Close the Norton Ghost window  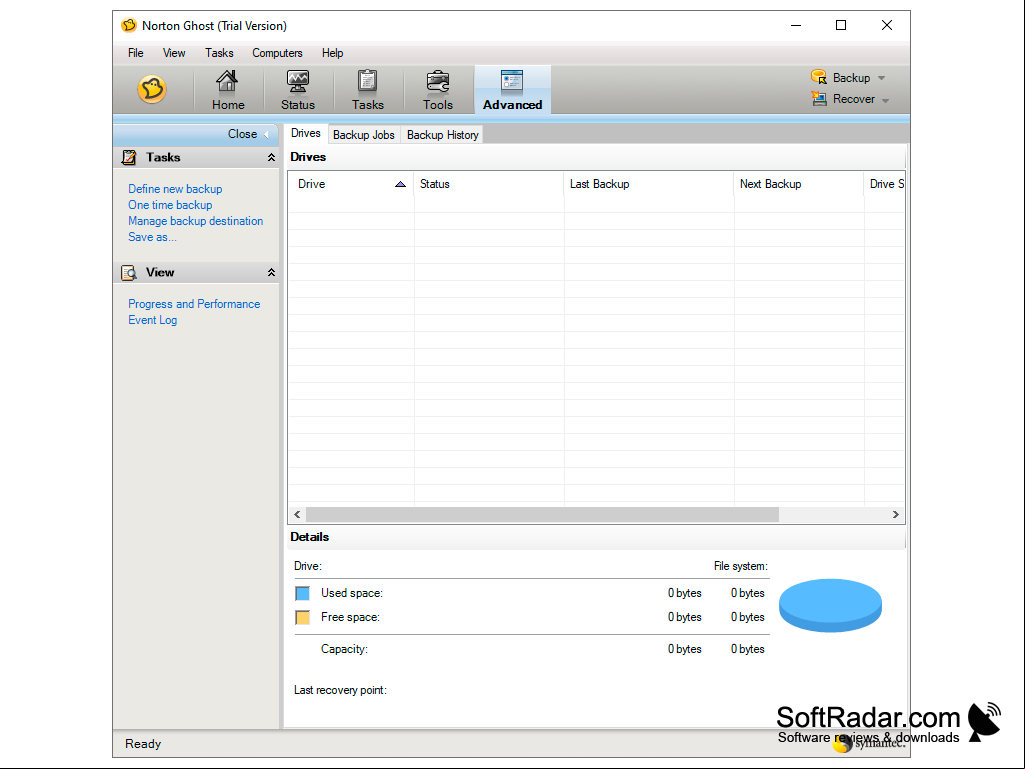(886, 26)
